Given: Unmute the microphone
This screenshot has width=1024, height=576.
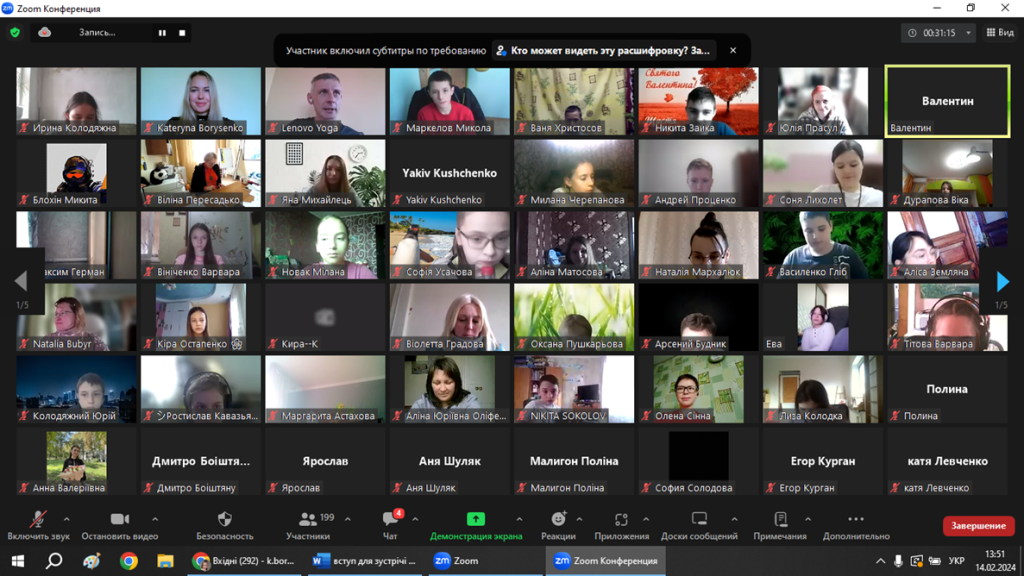Looking at the screenshot, I should 38,524.
